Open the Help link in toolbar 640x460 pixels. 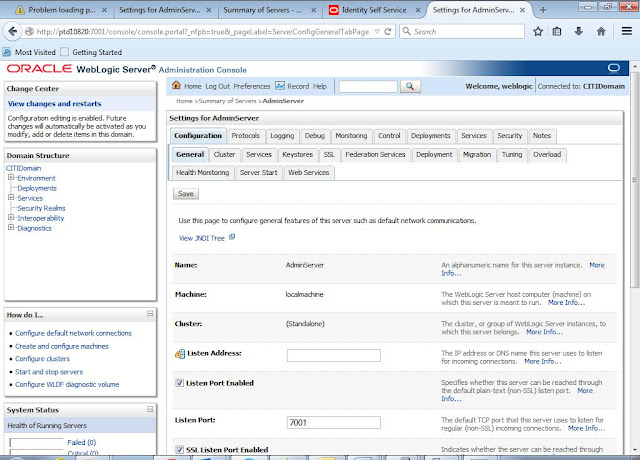(320, 87)
